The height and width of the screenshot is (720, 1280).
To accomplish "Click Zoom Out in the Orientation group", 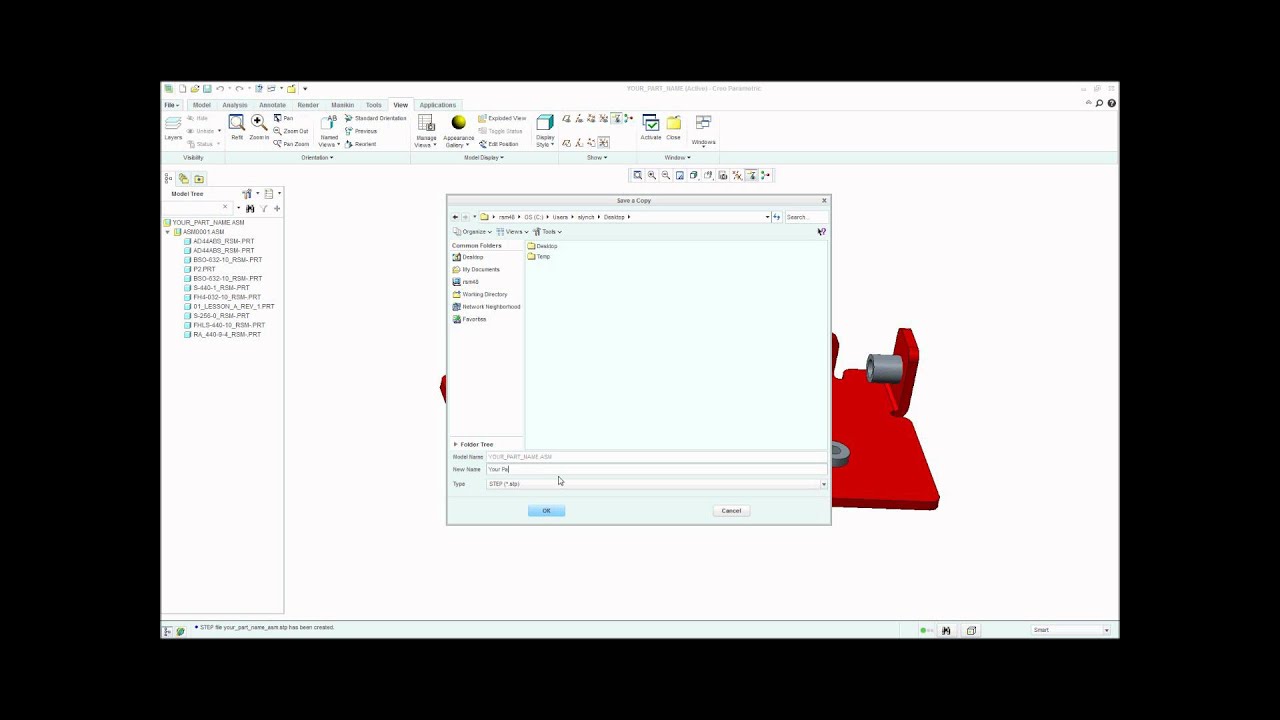I will (291, 131).
